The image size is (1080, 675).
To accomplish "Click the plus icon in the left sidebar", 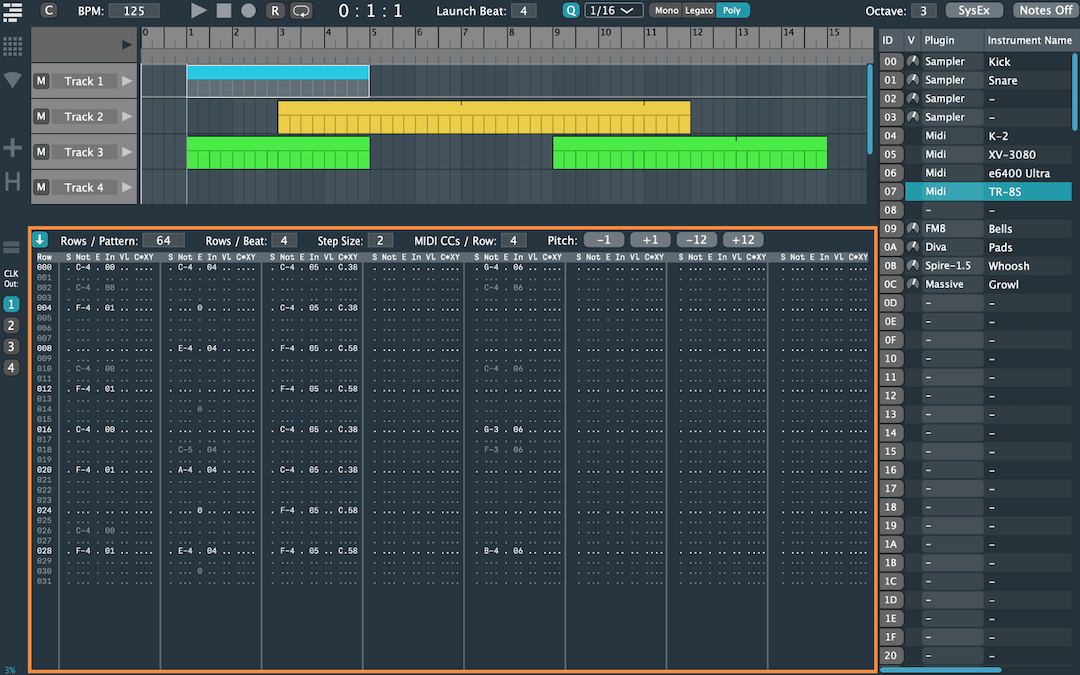I will (x=13, y=148).
